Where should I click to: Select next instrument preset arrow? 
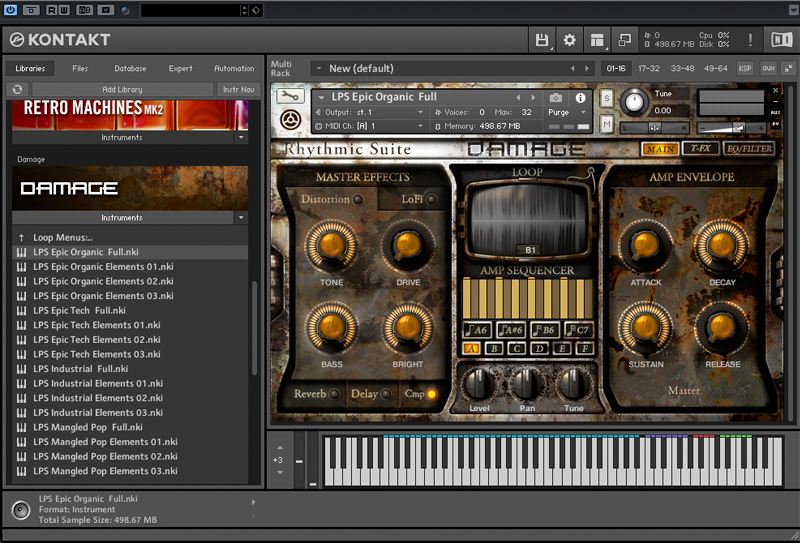click(534, 97)
